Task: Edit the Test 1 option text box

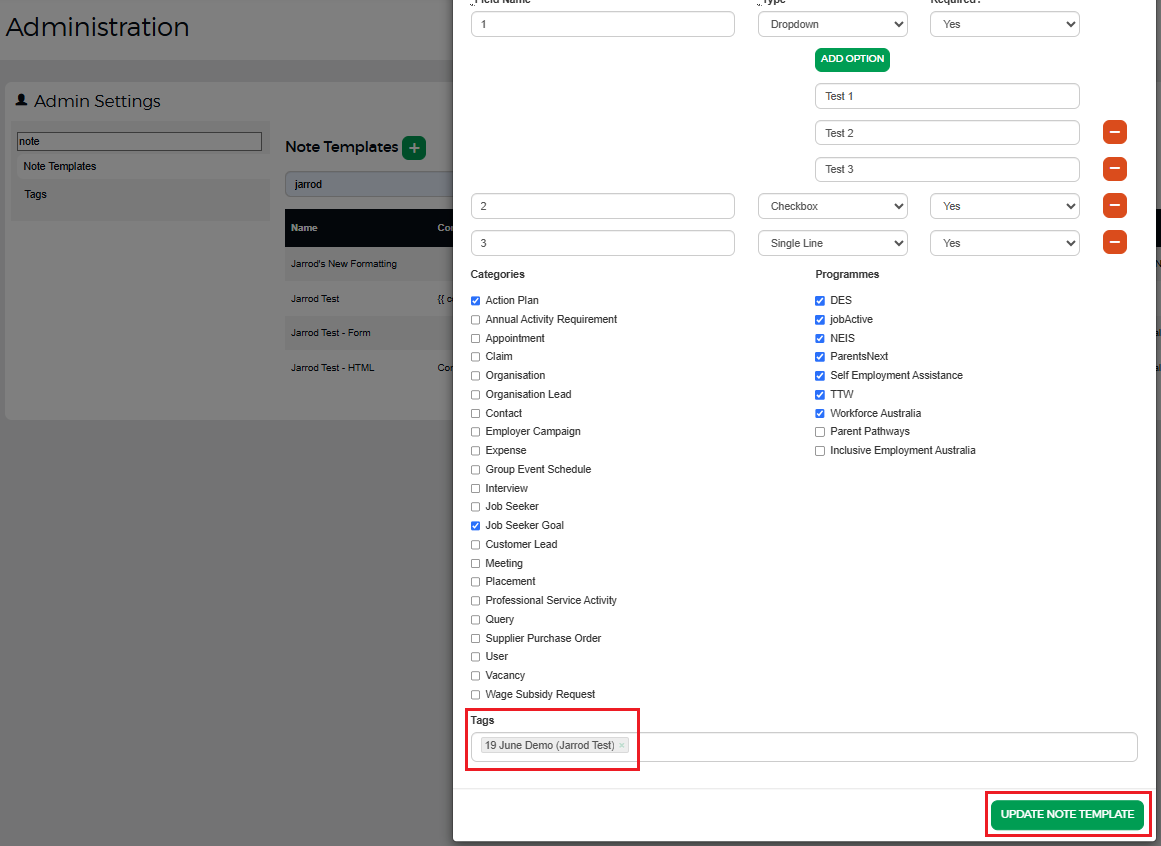Action: [x=947, y=96]
